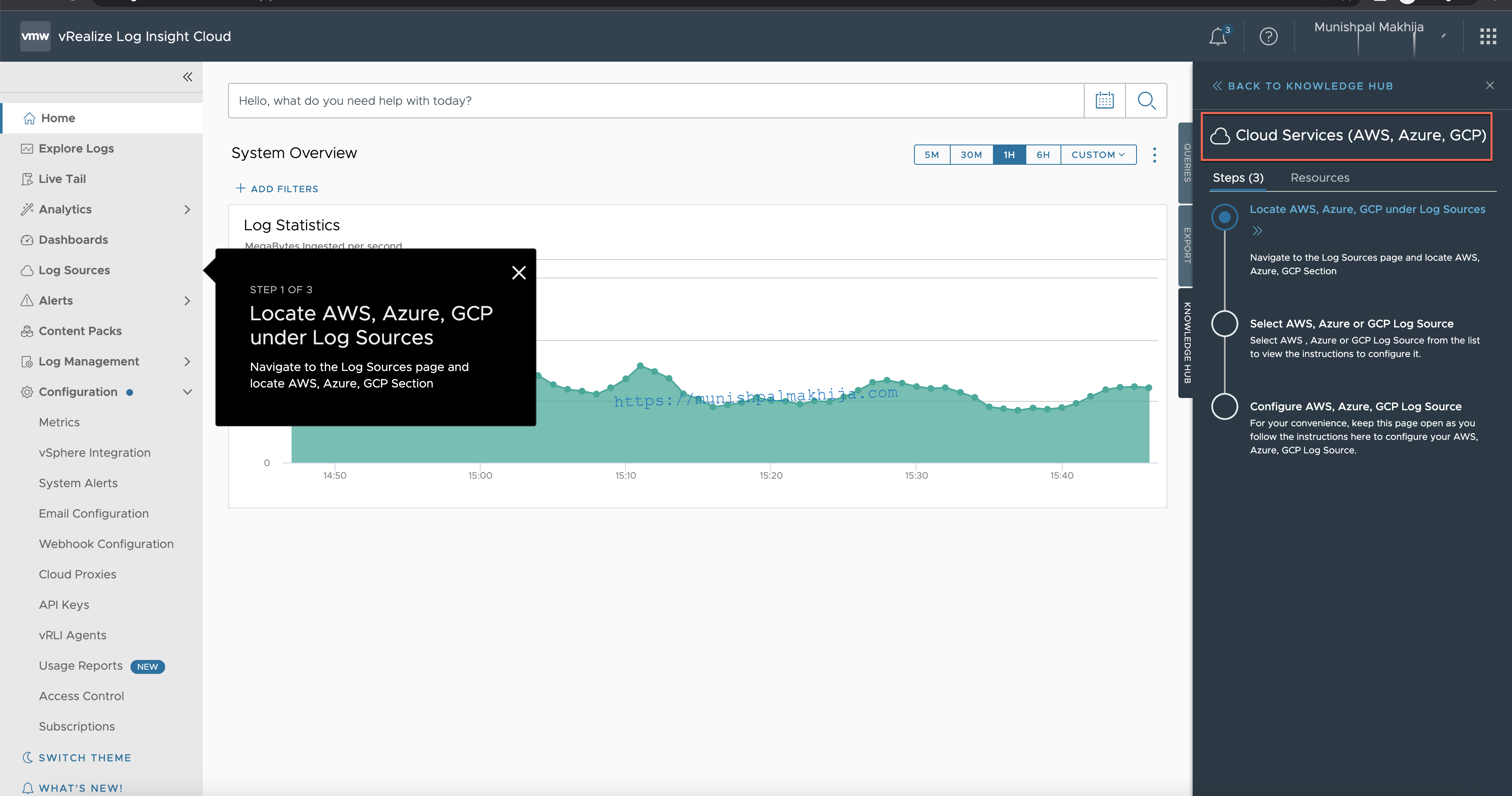
Task: Click the Dashboards gauge icon
Action: point(27,240)
